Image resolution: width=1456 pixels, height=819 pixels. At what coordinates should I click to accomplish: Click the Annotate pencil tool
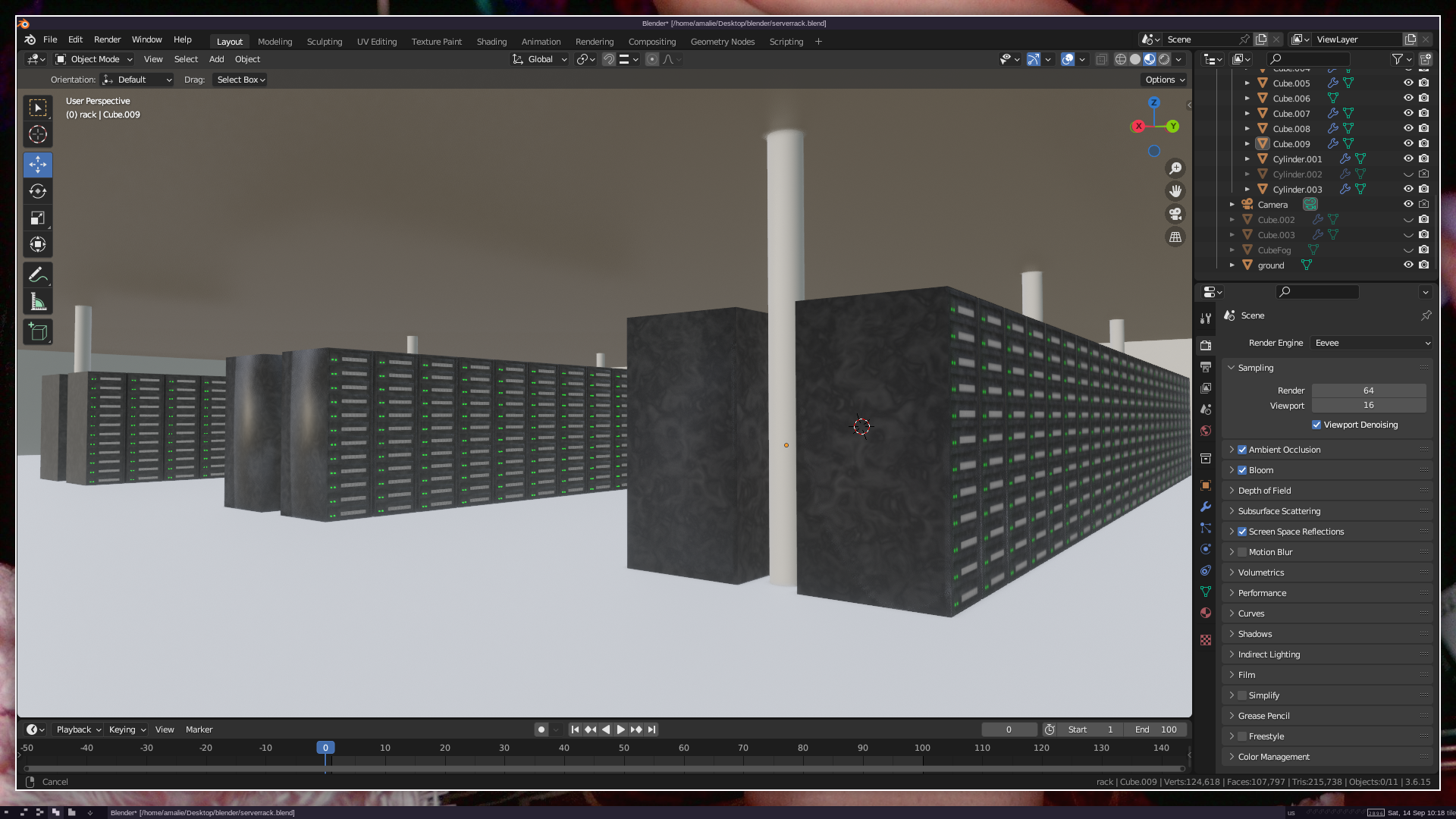(x=38, y=275)
